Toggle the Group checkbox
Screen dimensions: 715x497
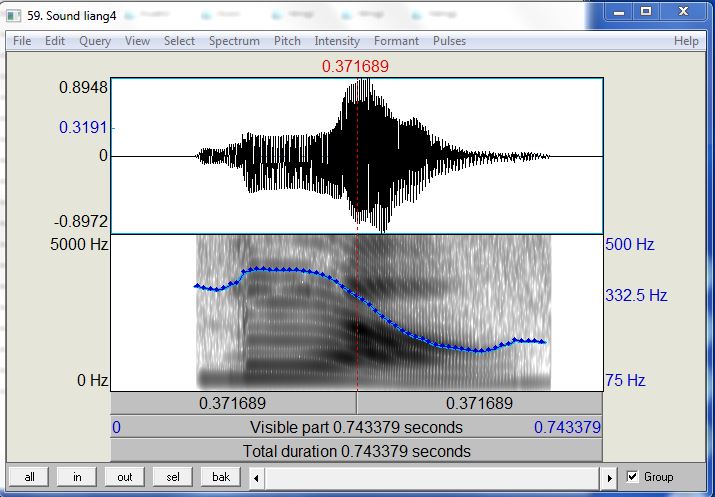point(632,477)
